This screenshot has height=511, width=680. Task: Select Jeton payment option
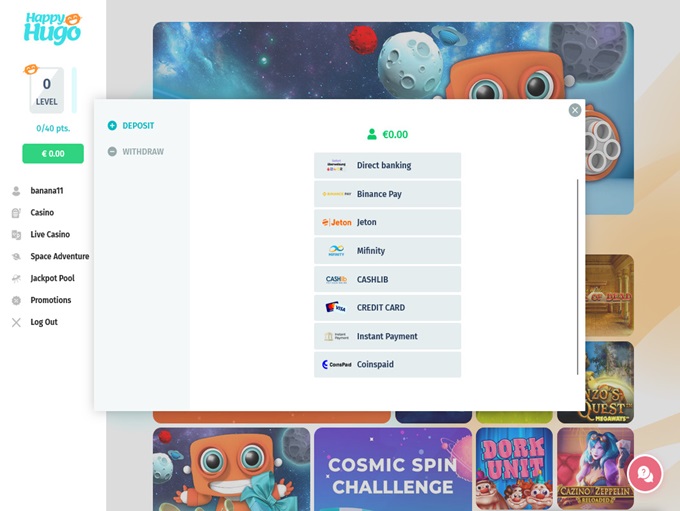click(387, 222)
